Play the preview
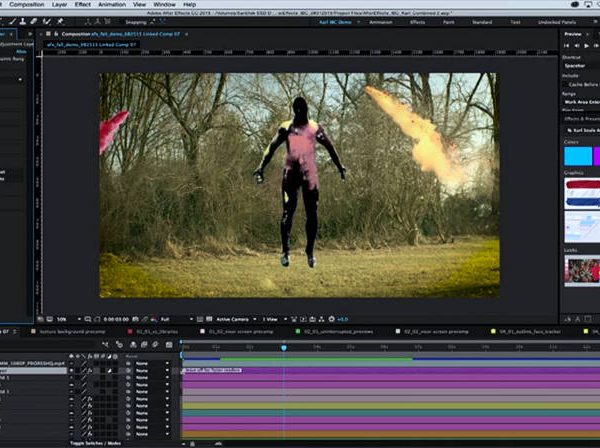 [x=586, y=46]
